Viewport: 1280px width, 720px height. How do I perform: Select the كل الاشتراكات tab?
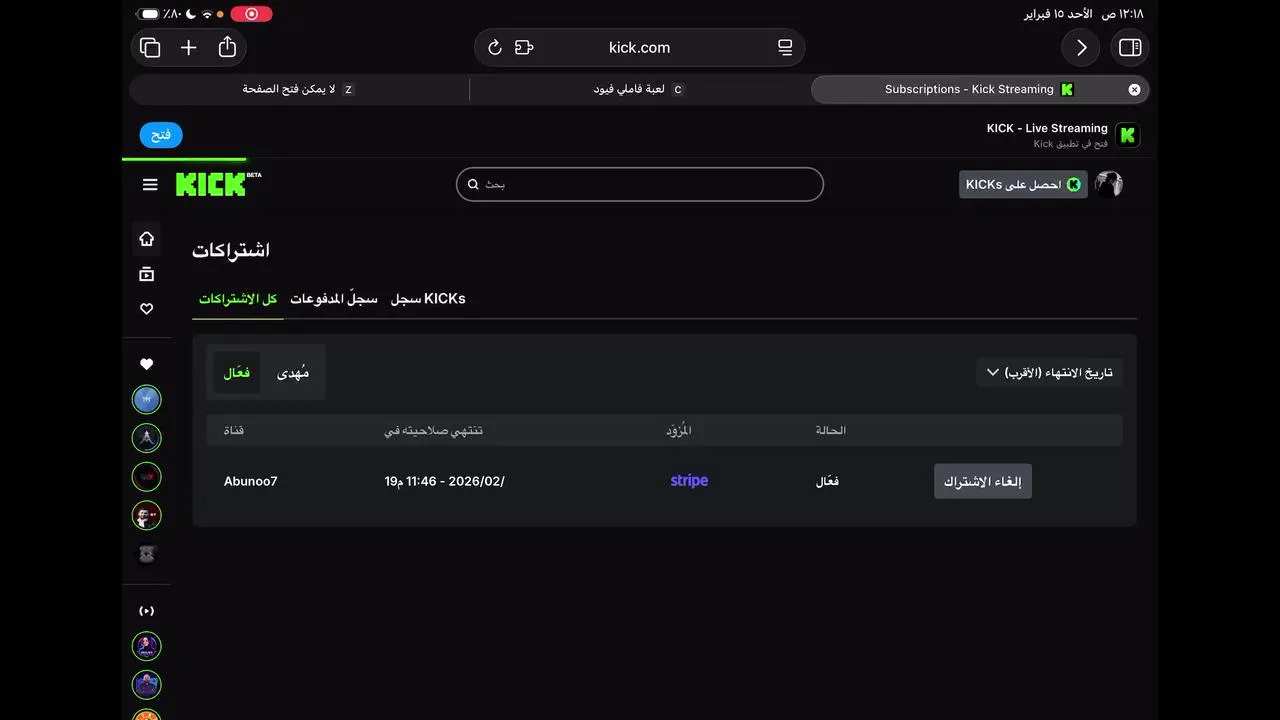click(x=238, y=299)
